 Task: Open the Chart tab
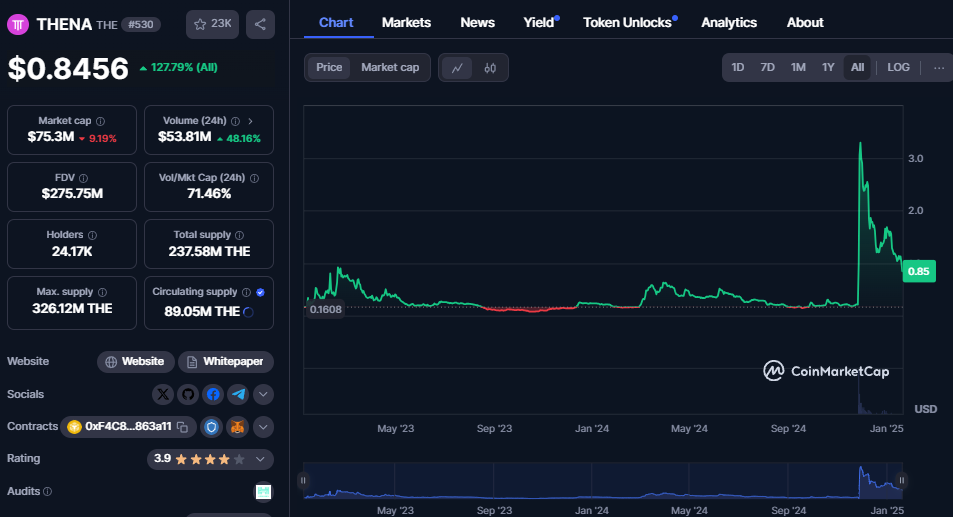[336, 22]
